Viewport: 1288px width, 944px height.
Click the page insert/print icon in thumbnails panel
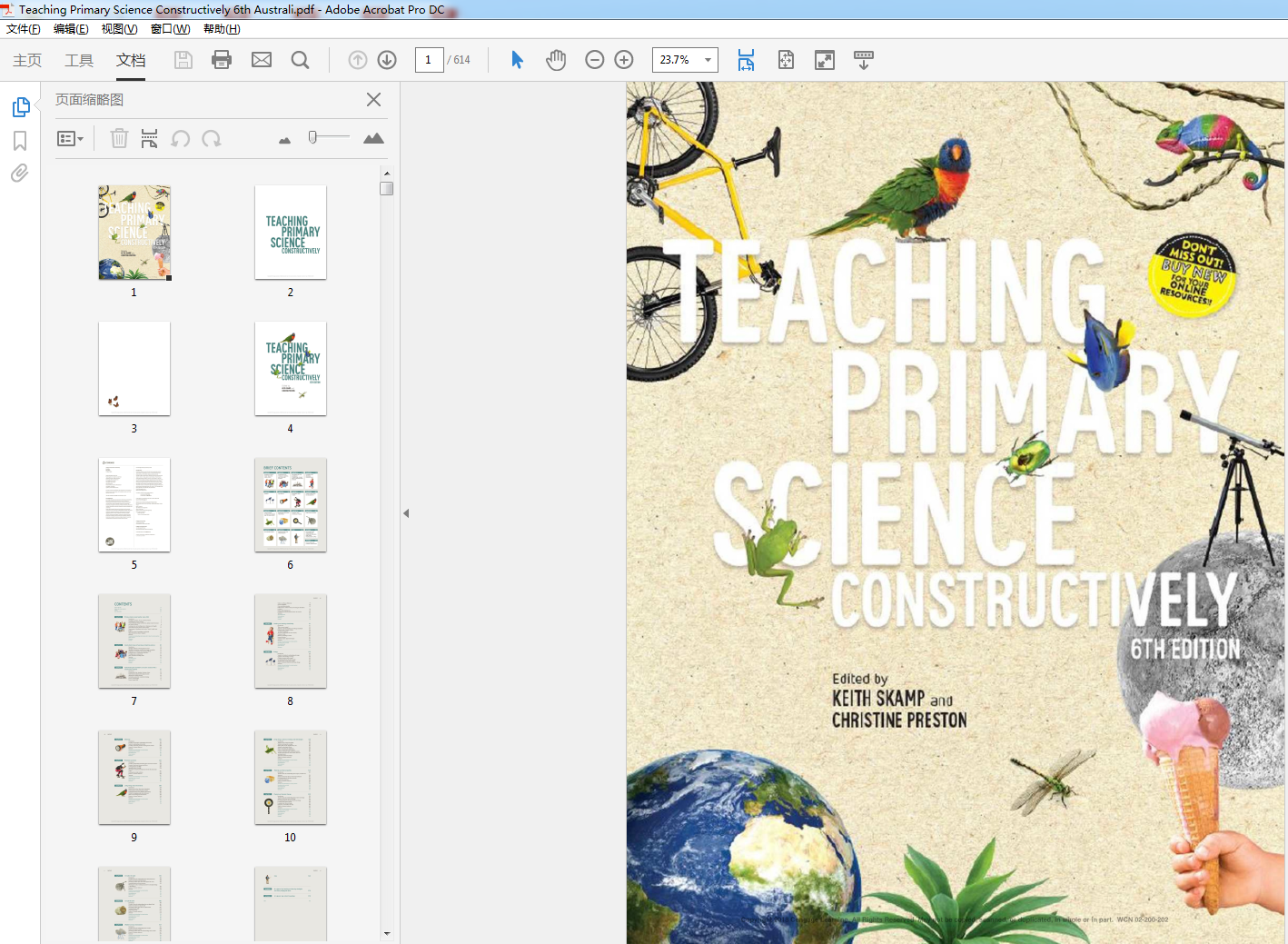(x=150, y=138)
